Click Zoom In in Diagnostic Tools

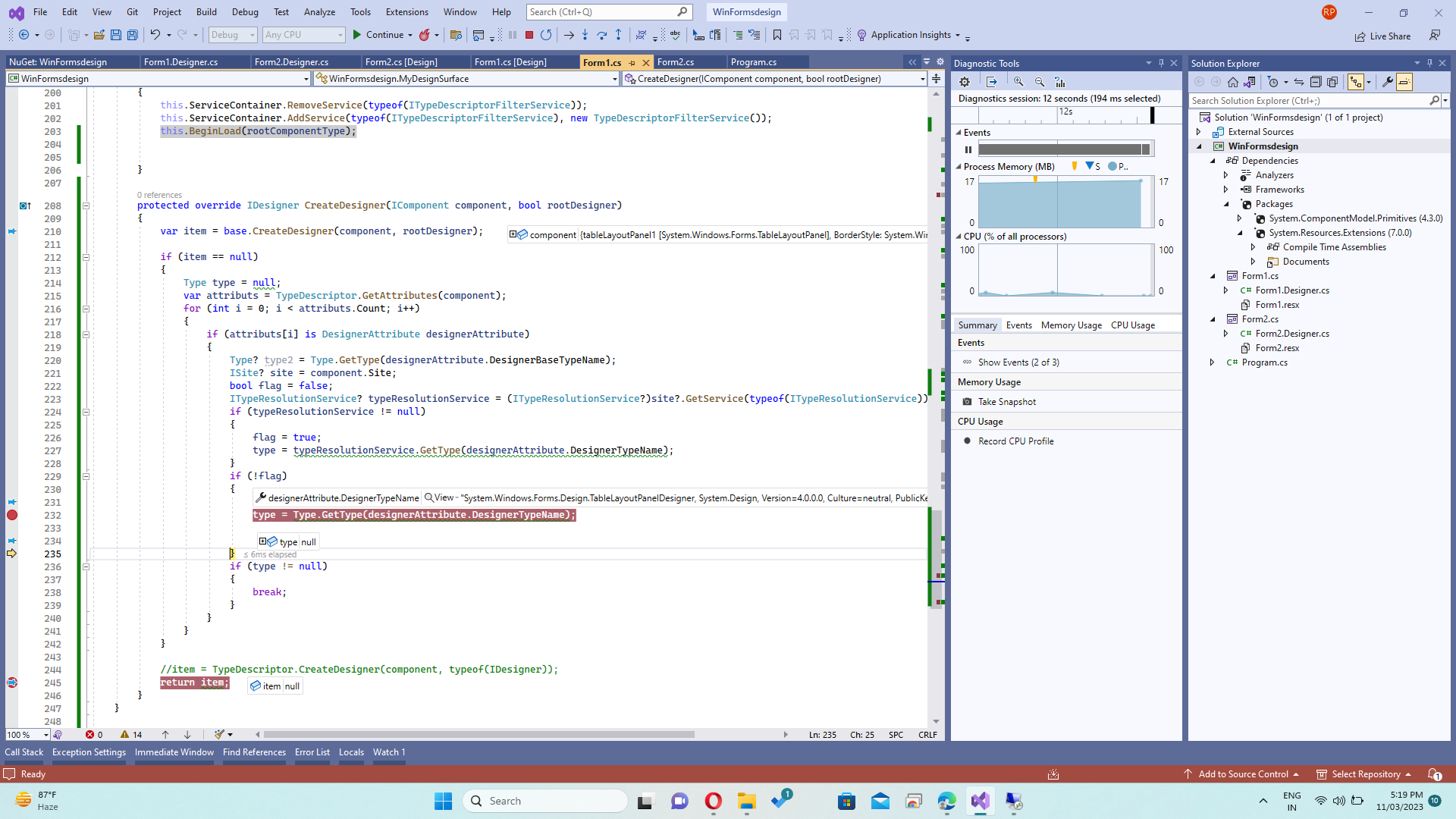click(x=1018, y=82)
